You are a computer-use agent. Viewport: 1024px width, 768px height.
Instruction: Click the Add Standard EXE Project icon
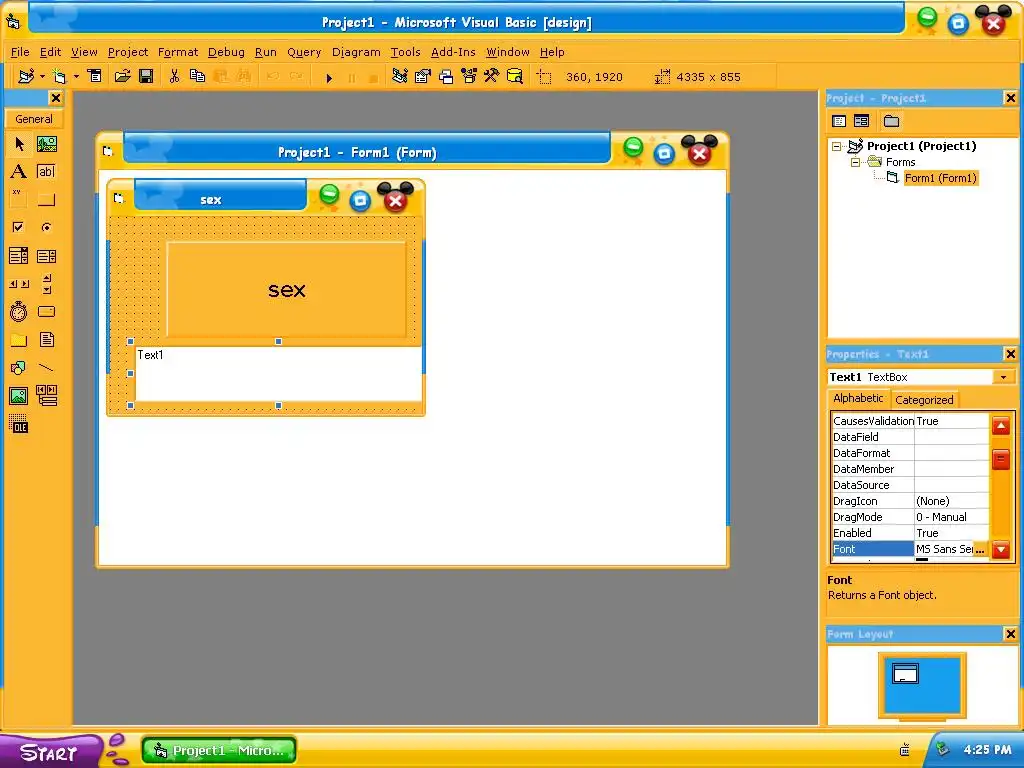pyautogui.click(x=26, y=76)
